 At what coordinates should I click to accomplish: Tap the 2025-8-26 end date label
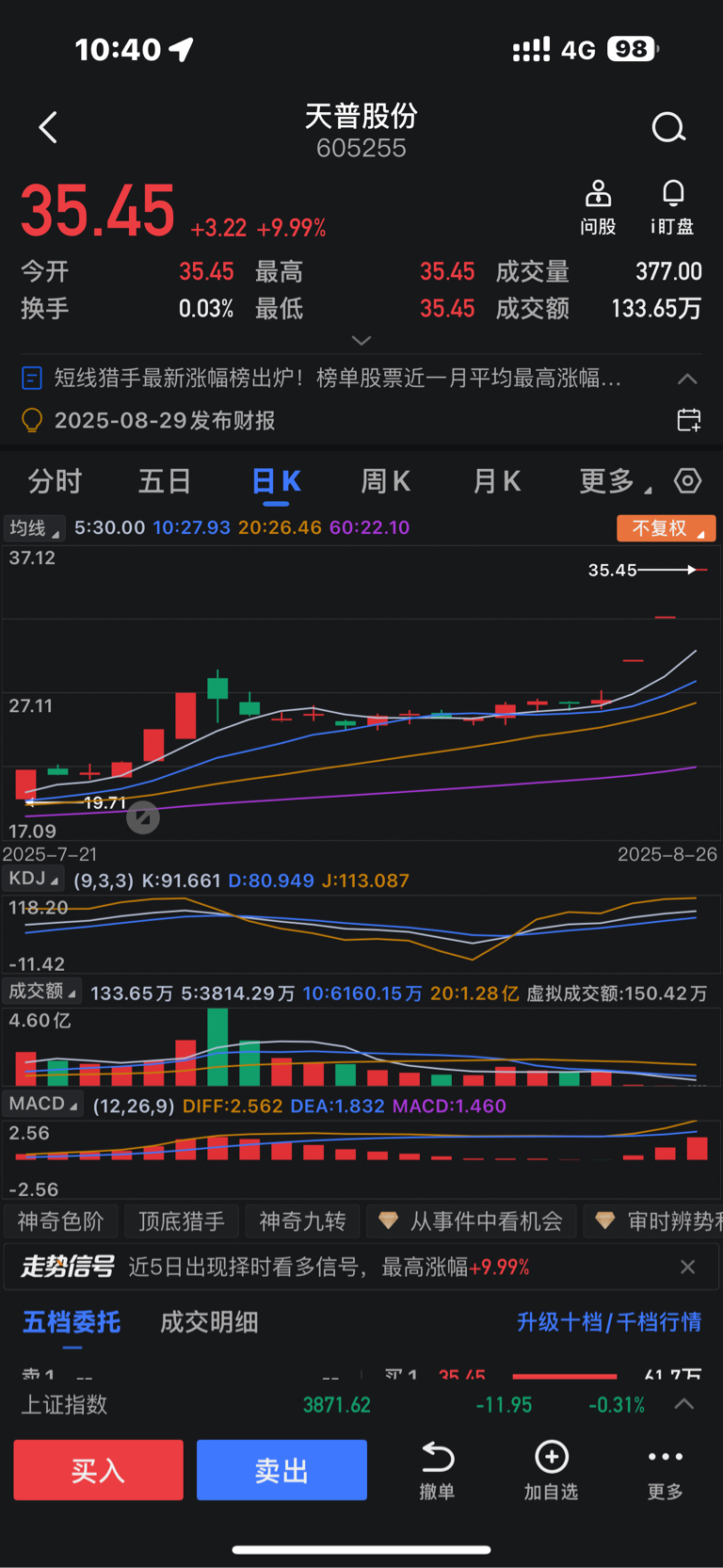coord(667,854)
